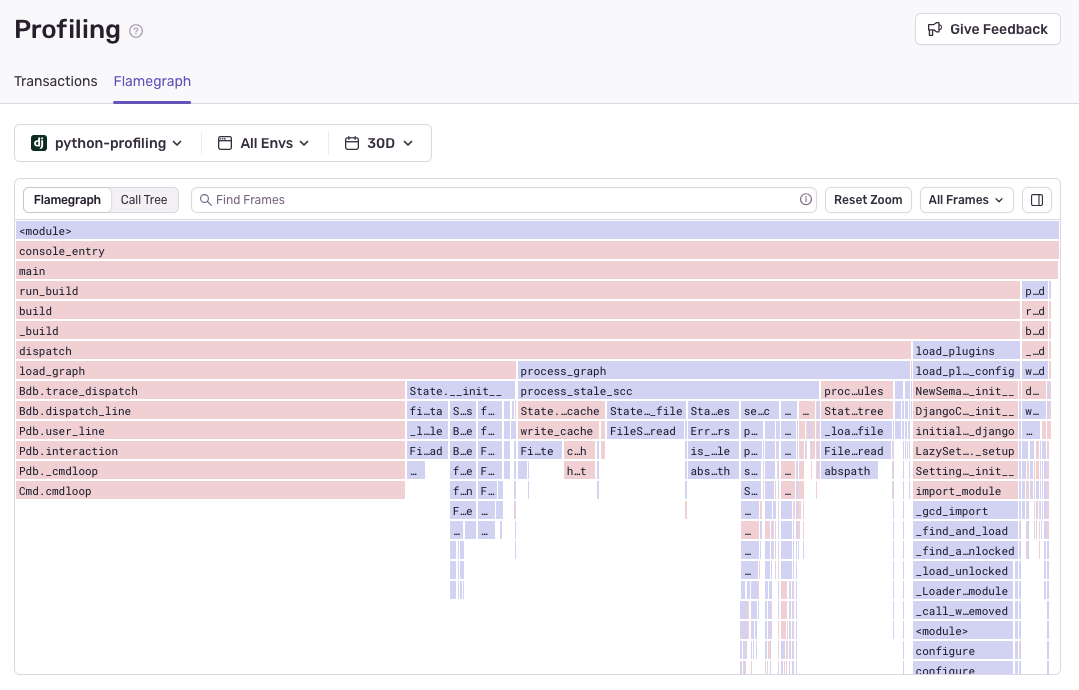The width and height of the screenshot is (1079, 690).
Task: Select the process_stale_scc frame
Action: point(668,390)
